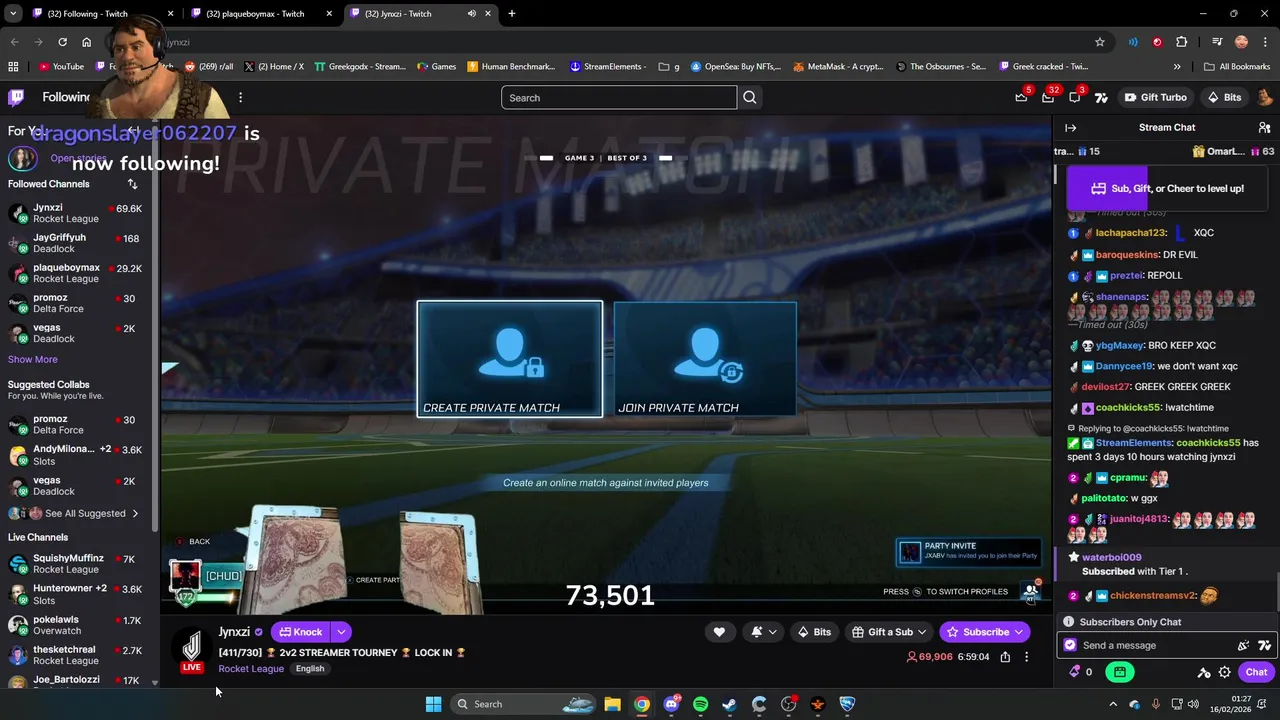Image resolution: width=1280 pixels, height=720 pixels.
Task: Open the emote party icon in chat box
Action: click(1243, 645)
